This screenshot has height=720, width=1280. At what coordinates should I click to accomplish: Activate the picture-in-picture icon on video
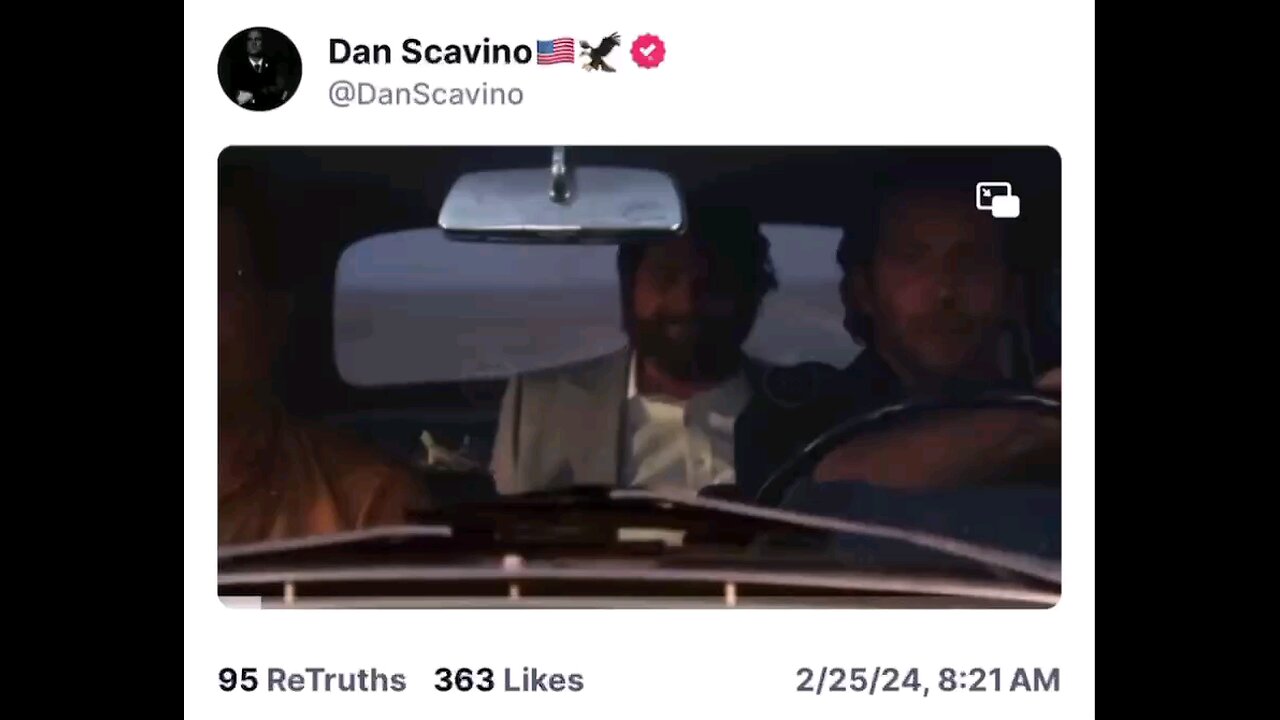click(x=997, y=200)
